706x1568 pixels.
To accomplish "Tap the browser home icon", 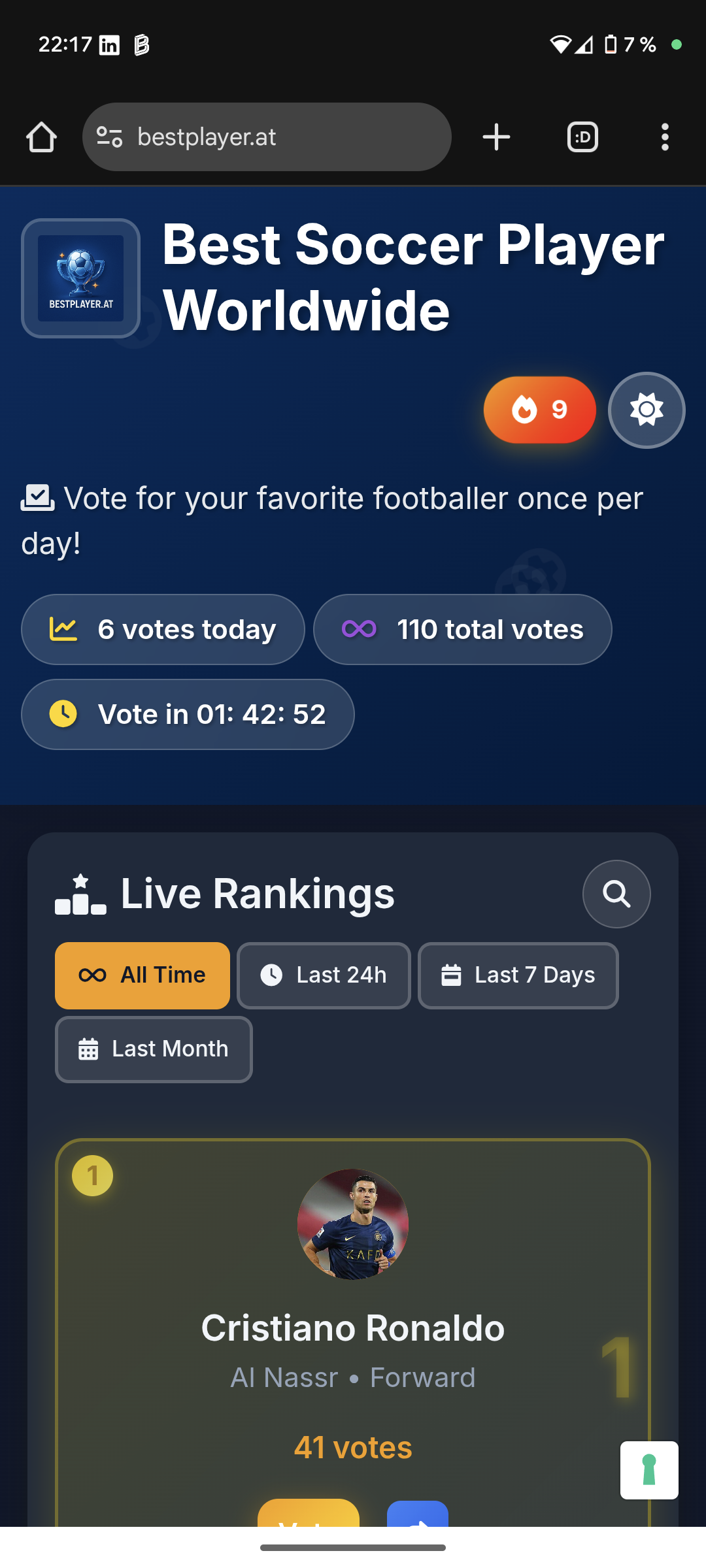I will pyautogui.click(x=41, y=137).
